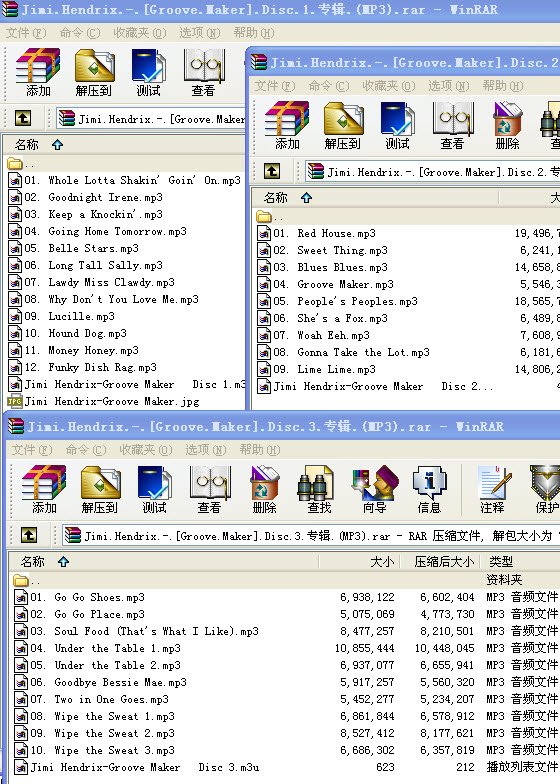Select 02. Goodnight Irene.mp3
This screenshot has width=560, height=784.
(x=86, y=198)
